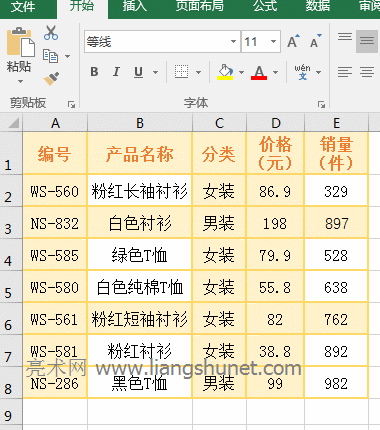Open borders dropdown arrow
The width and height of the screenshot is (380, 430).
198,72
